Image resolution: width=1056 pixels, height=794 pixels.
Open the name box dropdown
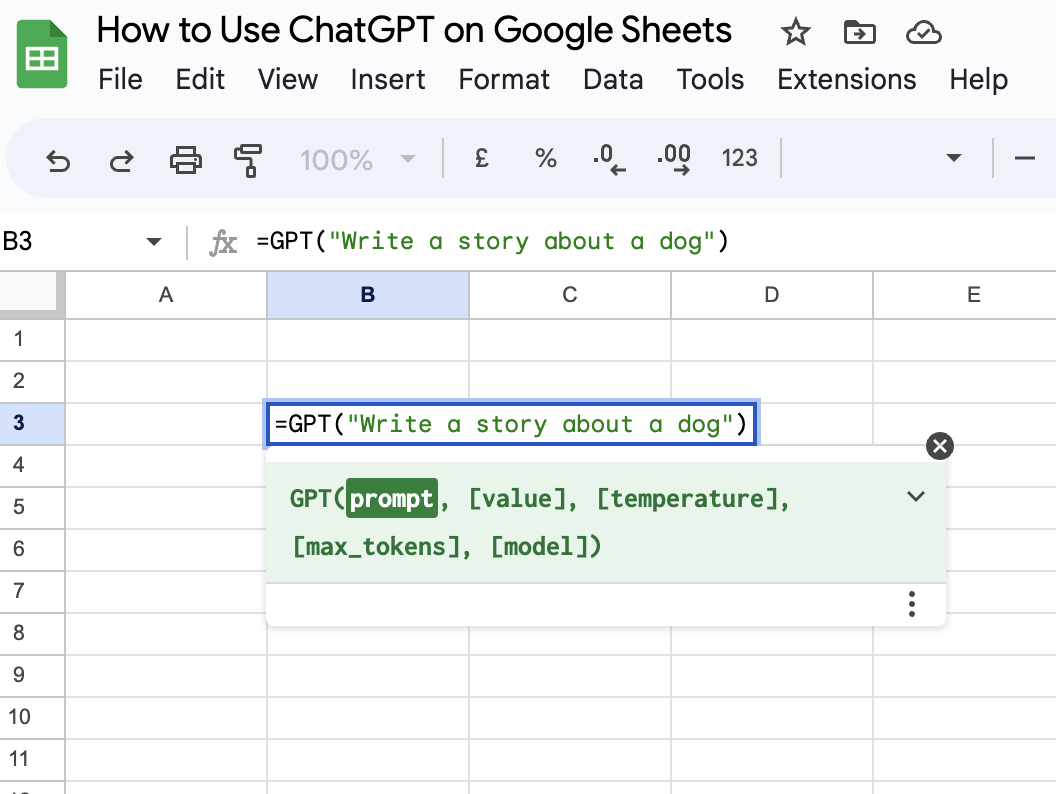tap(153, 241)
